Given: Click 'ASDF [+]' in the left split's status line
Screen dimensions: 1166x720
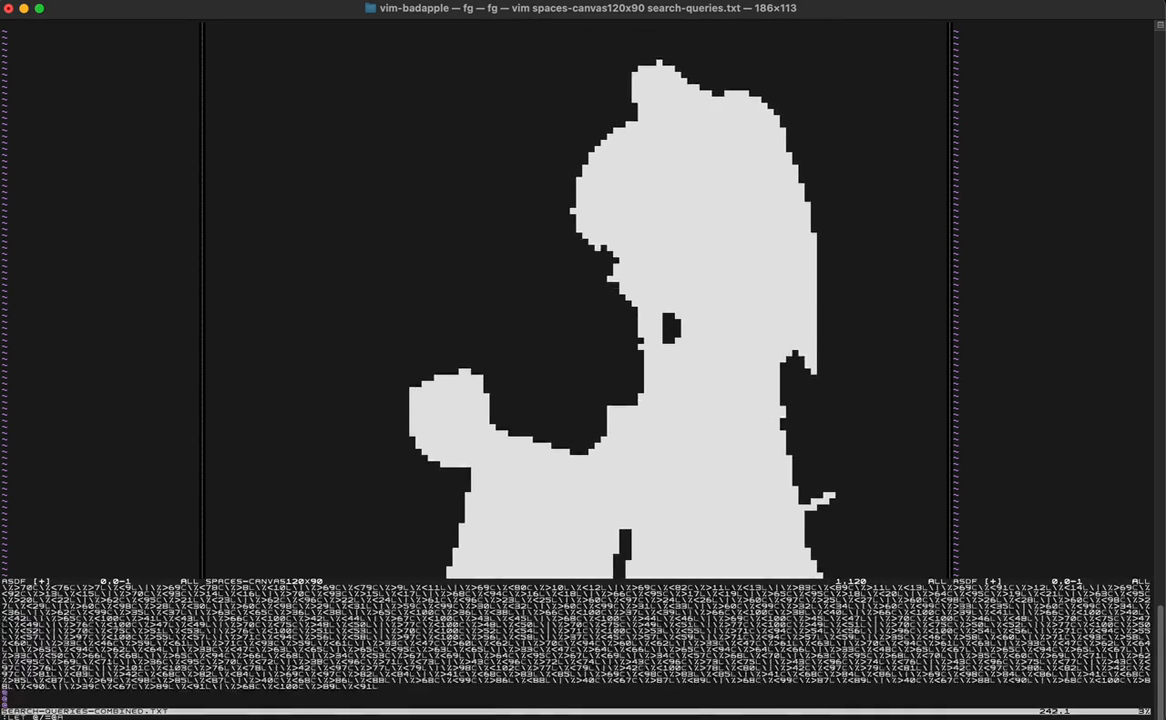Looking at the screenshot, I should point(26,581).
